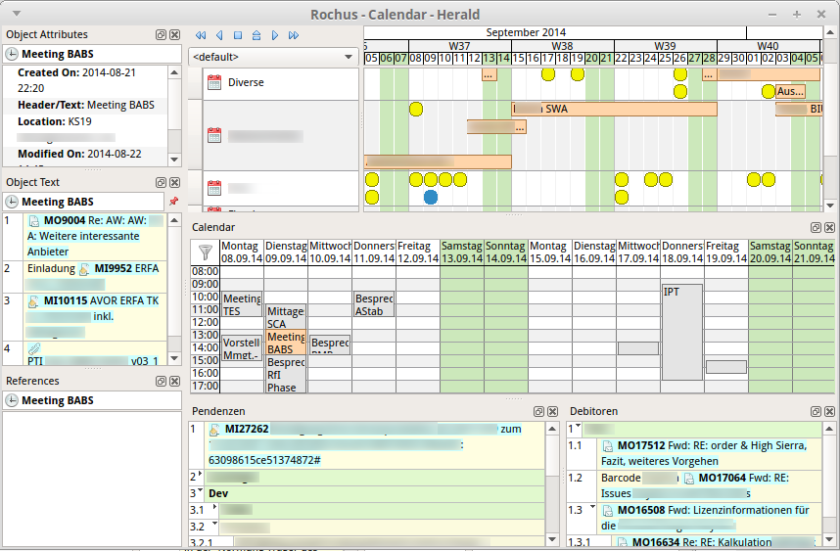This screenshot has width=840, height=551.
Task: Click Montag 08.09.14 column header
Action: click(242, 252)
